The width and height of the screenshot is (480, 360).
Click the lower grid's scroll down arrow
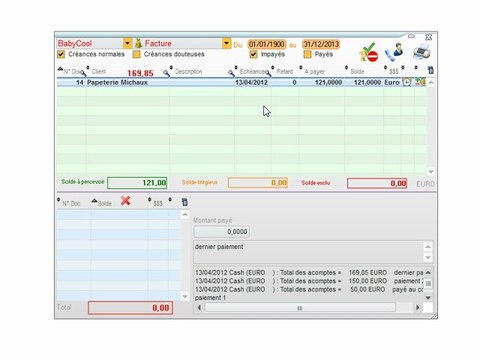(185, 296)
